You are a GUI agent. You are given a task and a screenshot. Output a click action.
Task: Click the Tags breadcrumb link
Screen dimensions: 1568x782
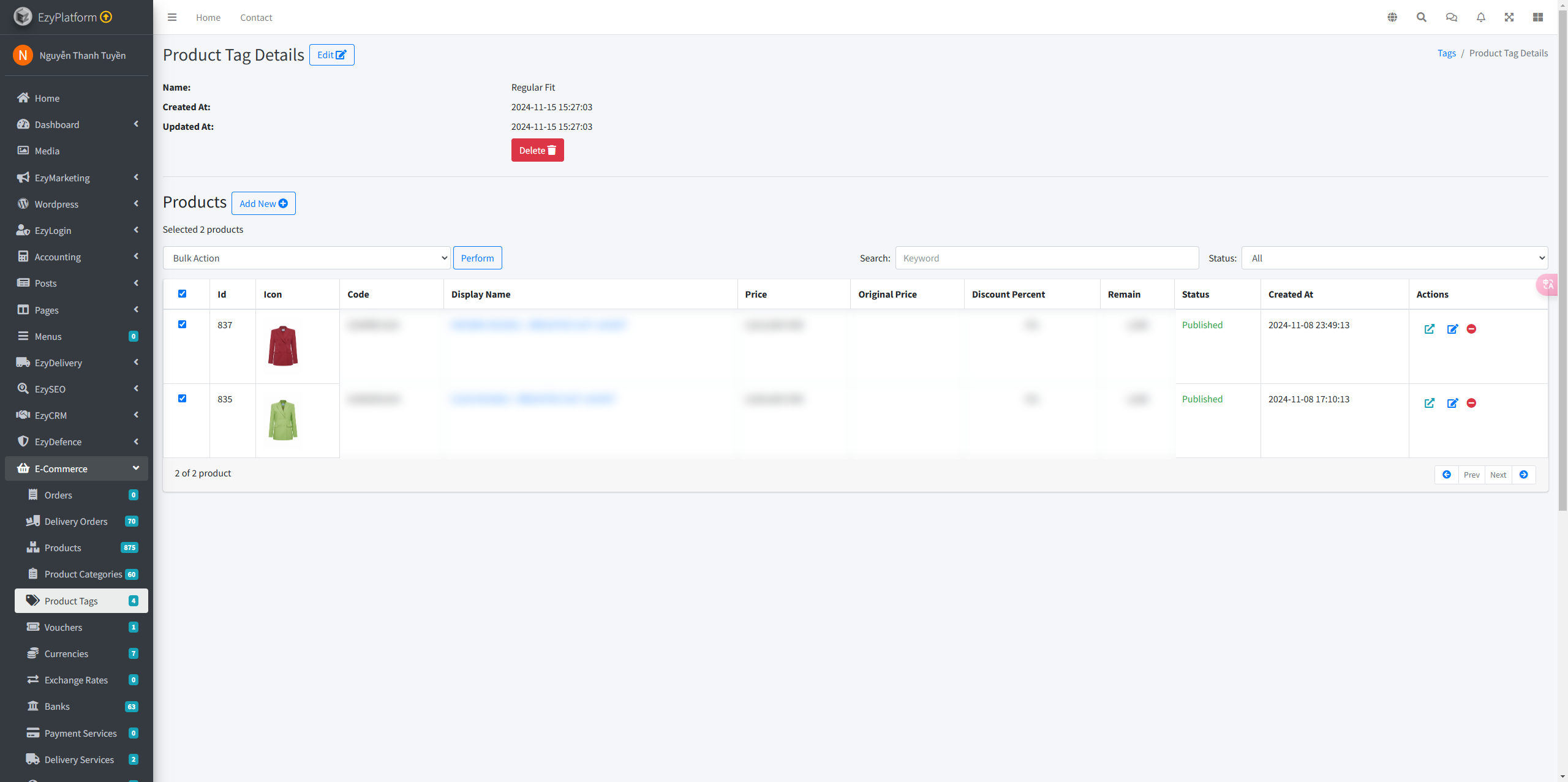1446,53
